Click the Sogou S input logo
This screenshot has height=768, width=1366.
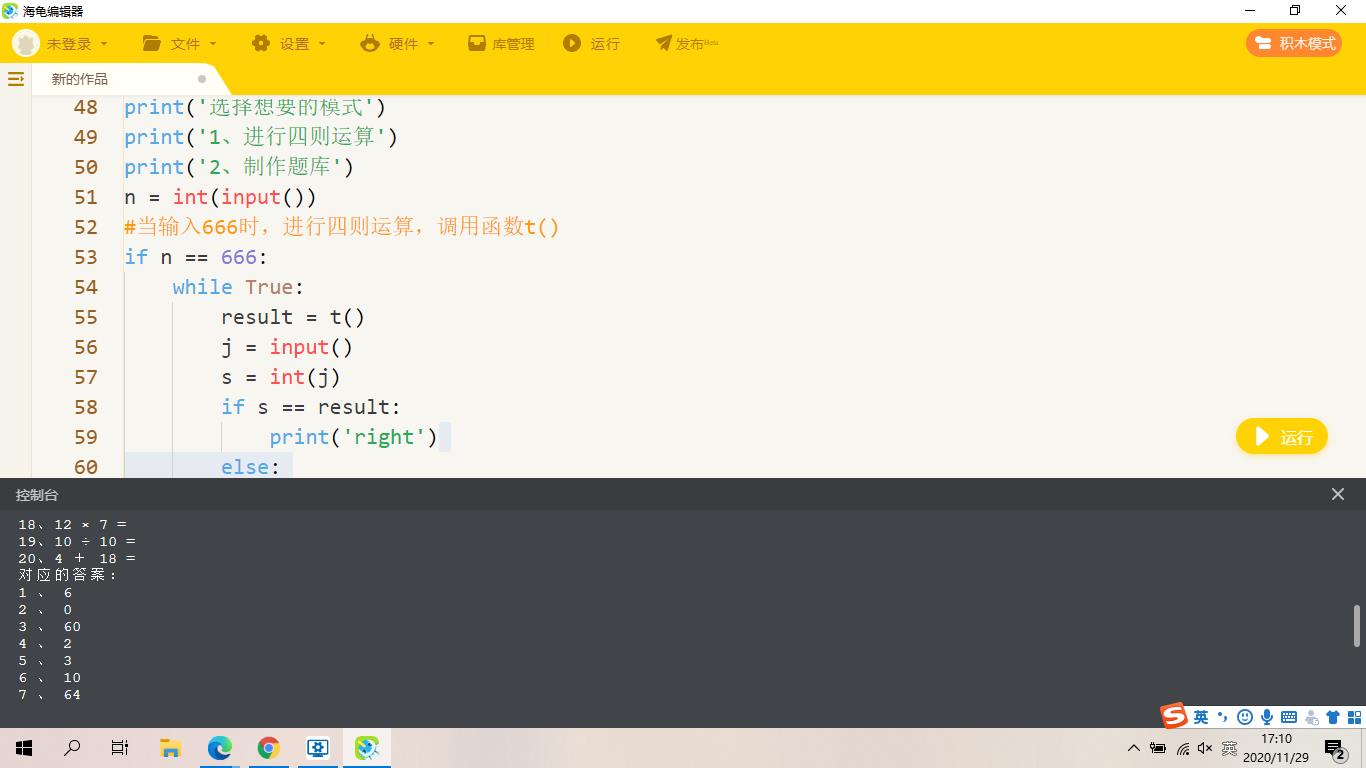(1174, 715)
